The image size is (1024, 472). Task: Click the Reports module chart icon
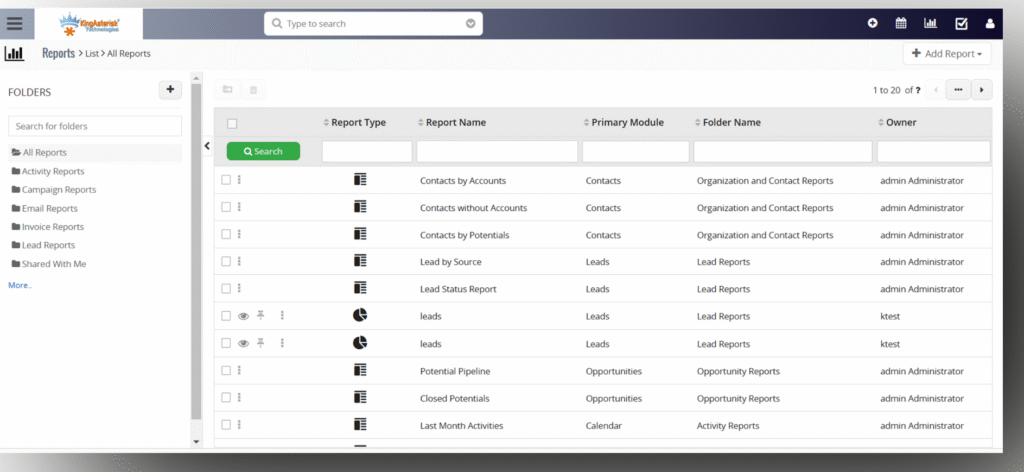click(x=14, y=54)
